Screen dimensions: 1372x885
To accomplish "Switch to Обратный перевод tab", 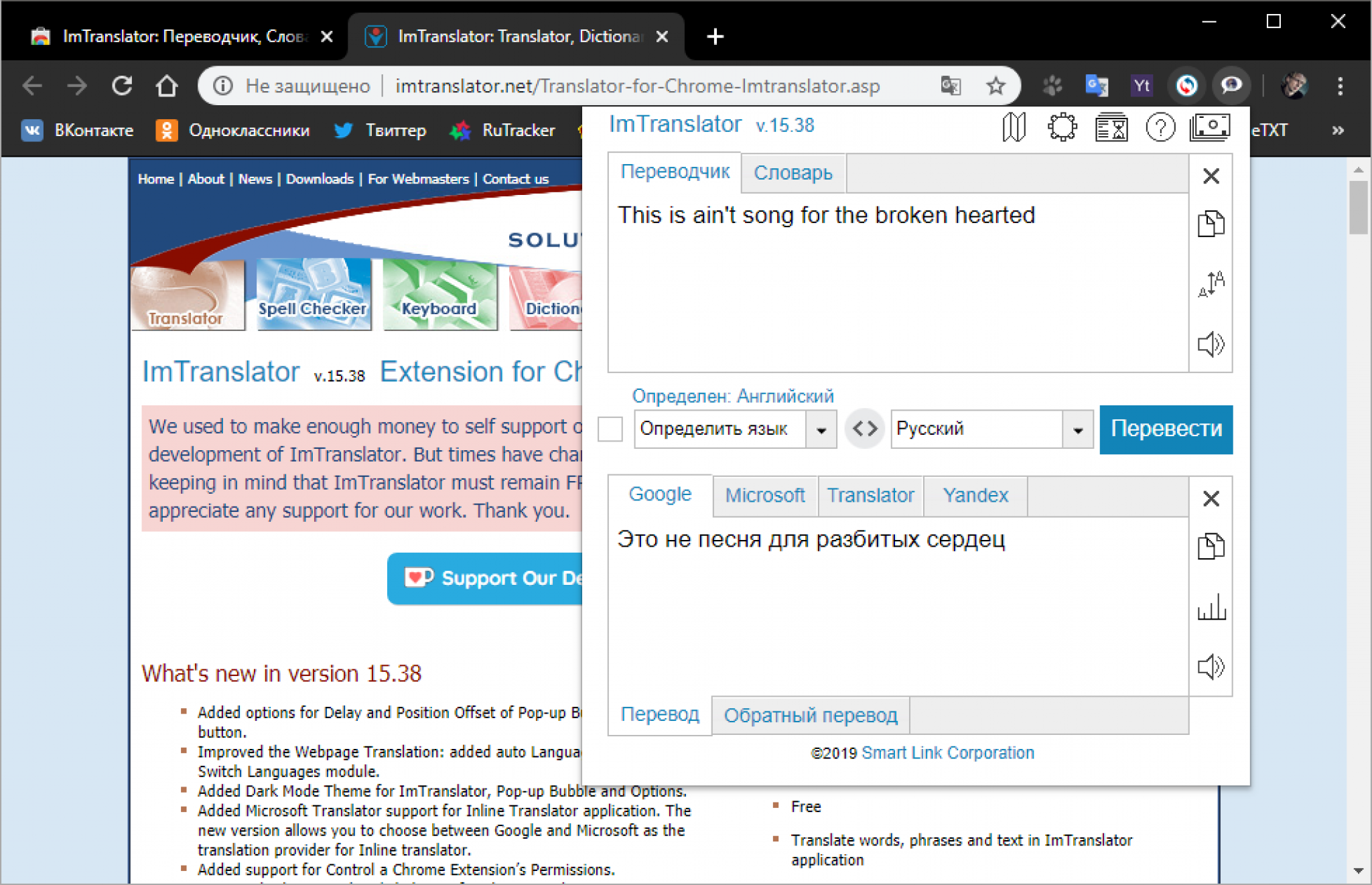I will tap(811, 716).
